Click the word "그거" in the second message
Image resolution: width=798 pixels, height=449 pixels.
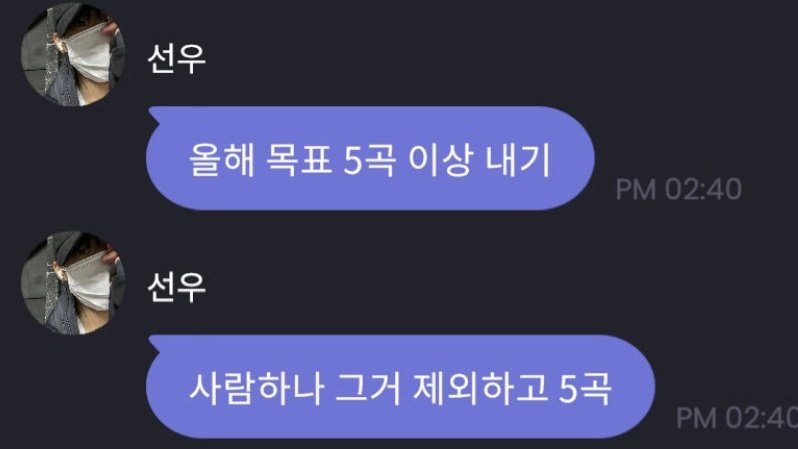coord(369,388)
